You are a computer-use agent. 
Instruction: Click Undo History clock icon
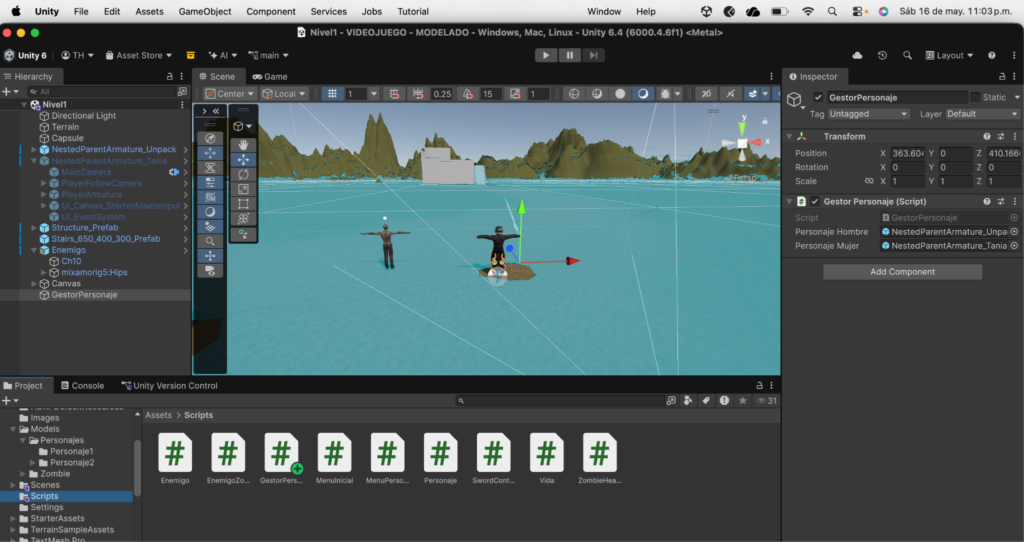882,56
